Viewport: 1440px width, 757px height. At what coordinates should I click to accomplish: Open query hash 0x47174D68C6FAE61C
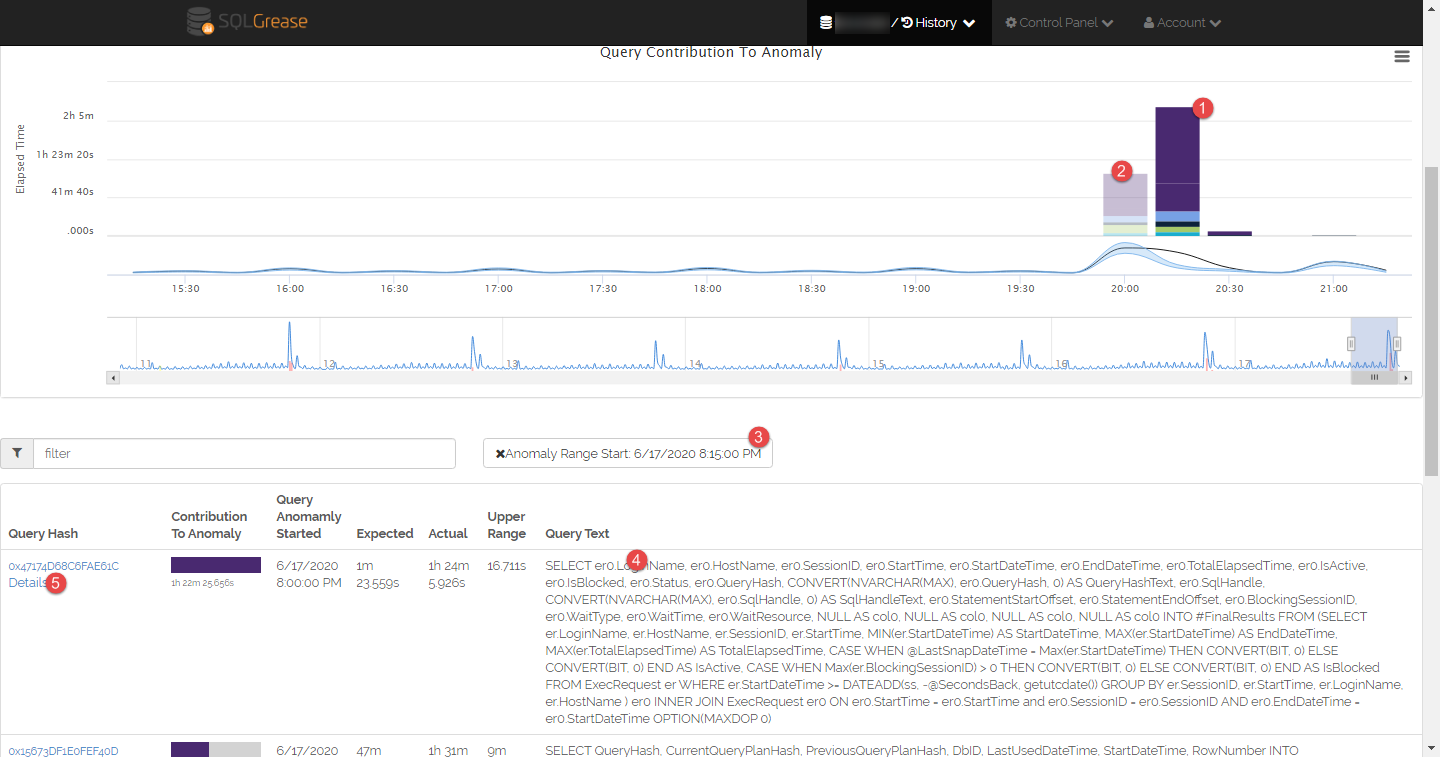tap(64, 566)
